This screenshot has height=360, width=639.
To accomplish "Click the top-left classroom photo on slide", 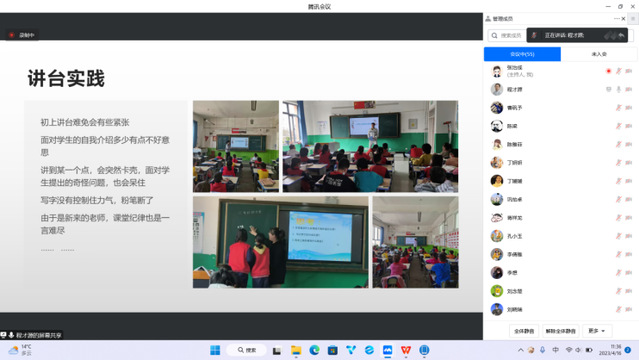I will [236, 146].
